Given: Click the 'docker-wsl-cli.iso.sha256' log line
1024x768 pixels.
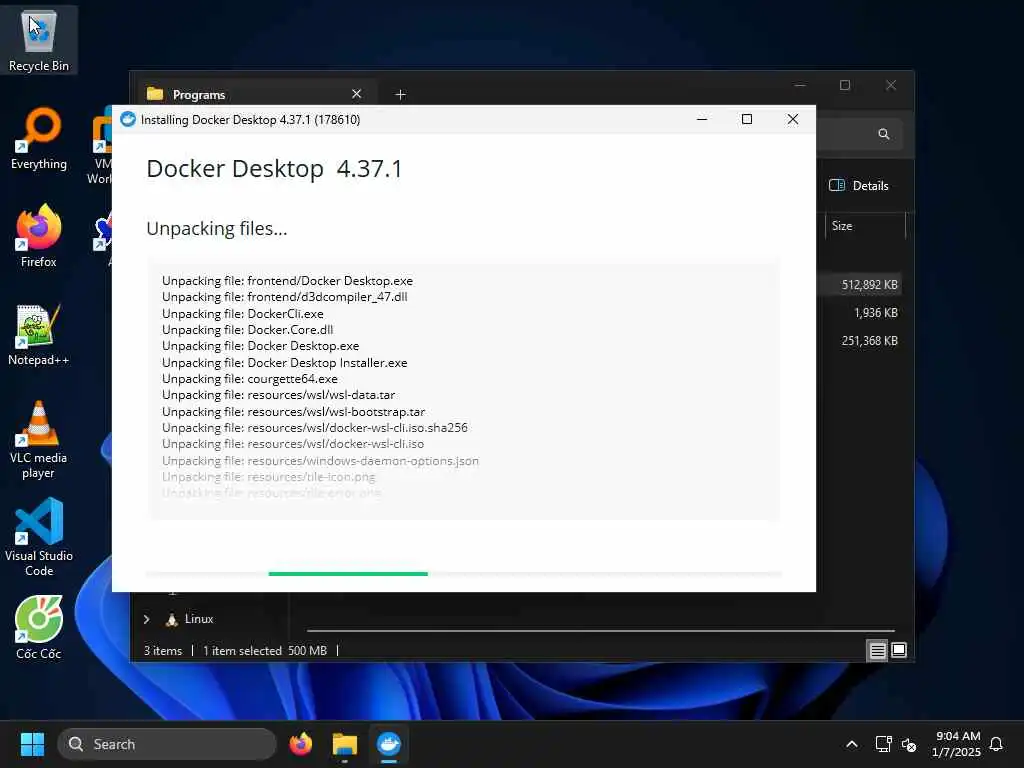Looking at the screenshot, I should (315, 428).
